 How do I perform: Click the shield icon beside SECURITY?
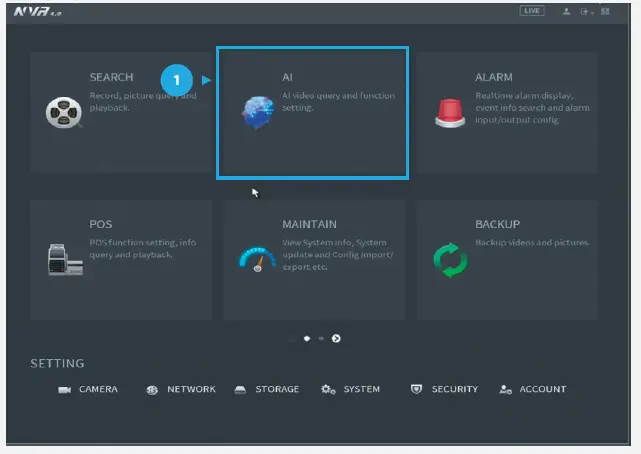416,389
